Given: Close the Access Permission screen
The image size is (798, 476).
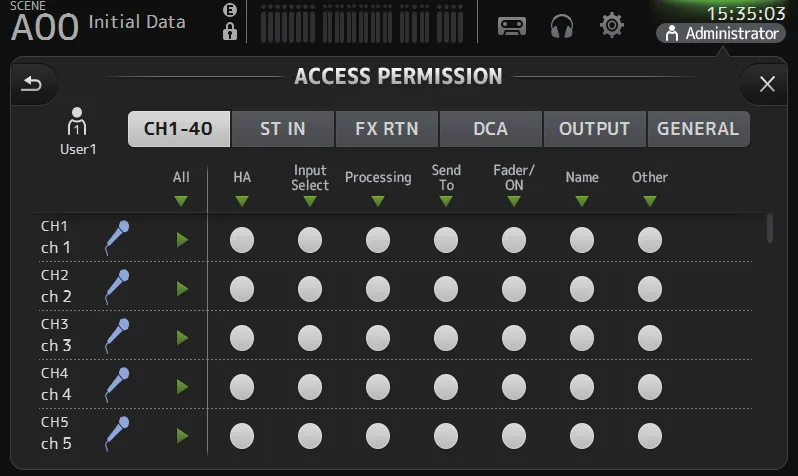Looking at the screenshot, I should [767, 83].
